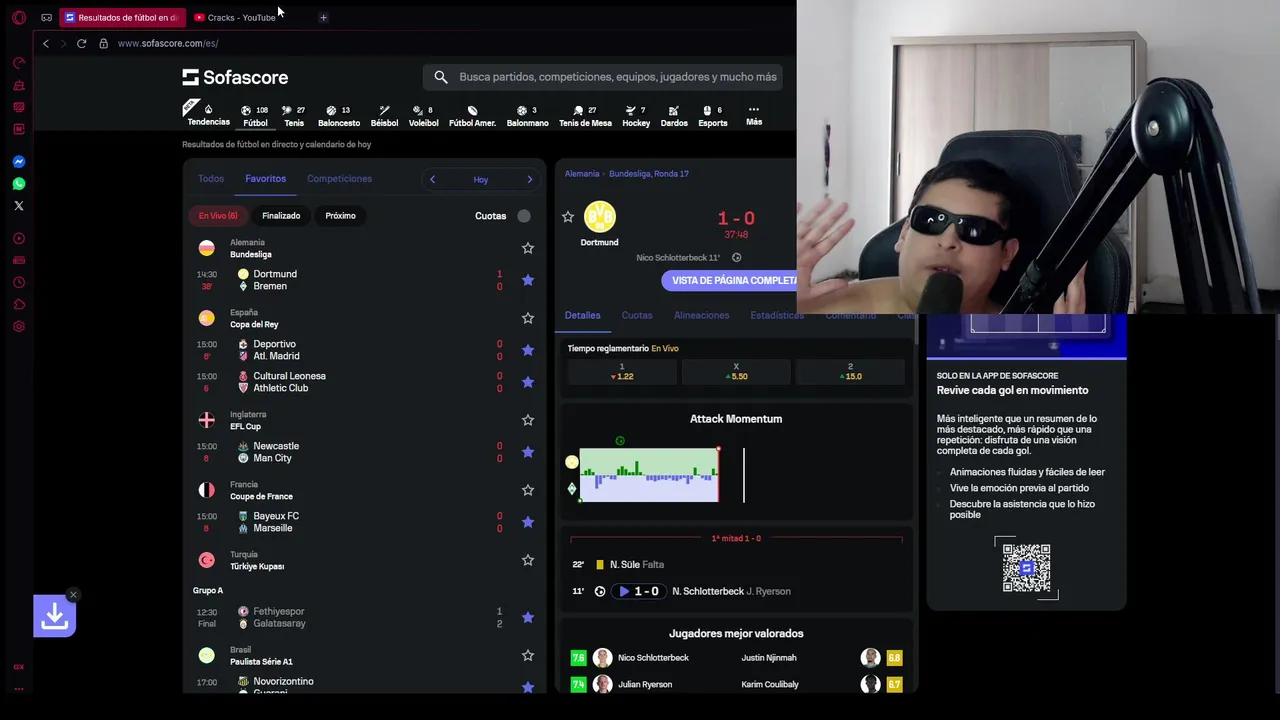Unfavorite Deportivo vs Atl. Madrid match
Viewport: 1280px width, 720px height.
coord(528,350)
